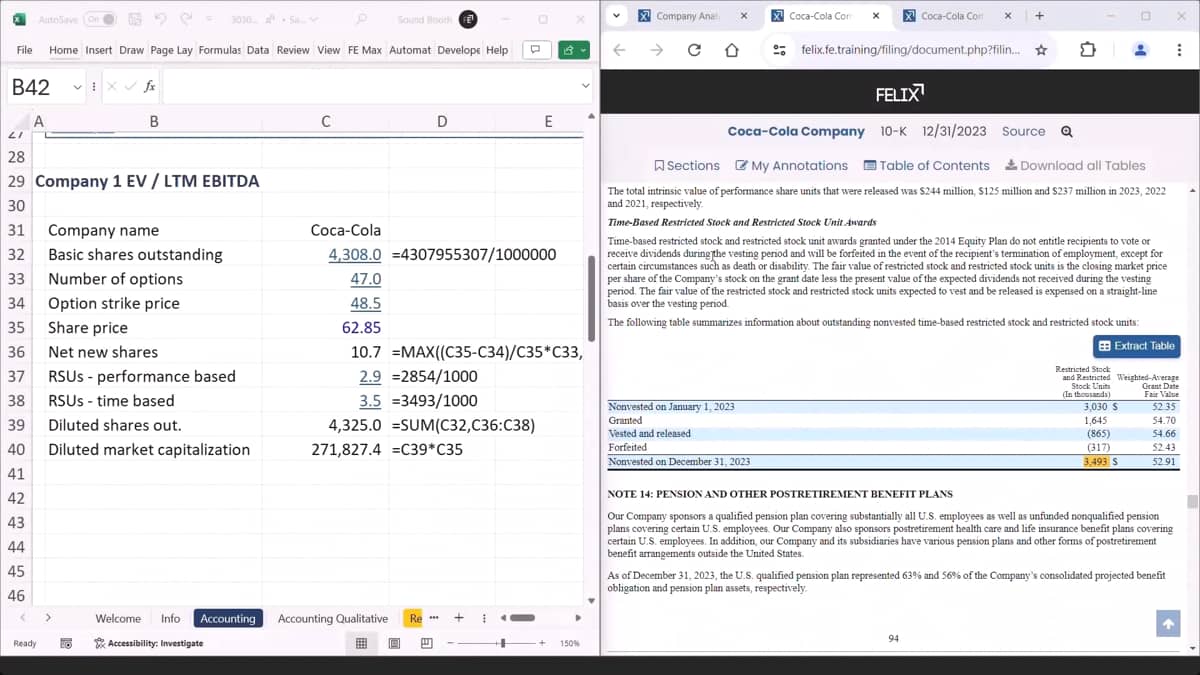Screen dimensions: 1200x675
Task: Switch to Normal view icon
Action: [361, 644]
